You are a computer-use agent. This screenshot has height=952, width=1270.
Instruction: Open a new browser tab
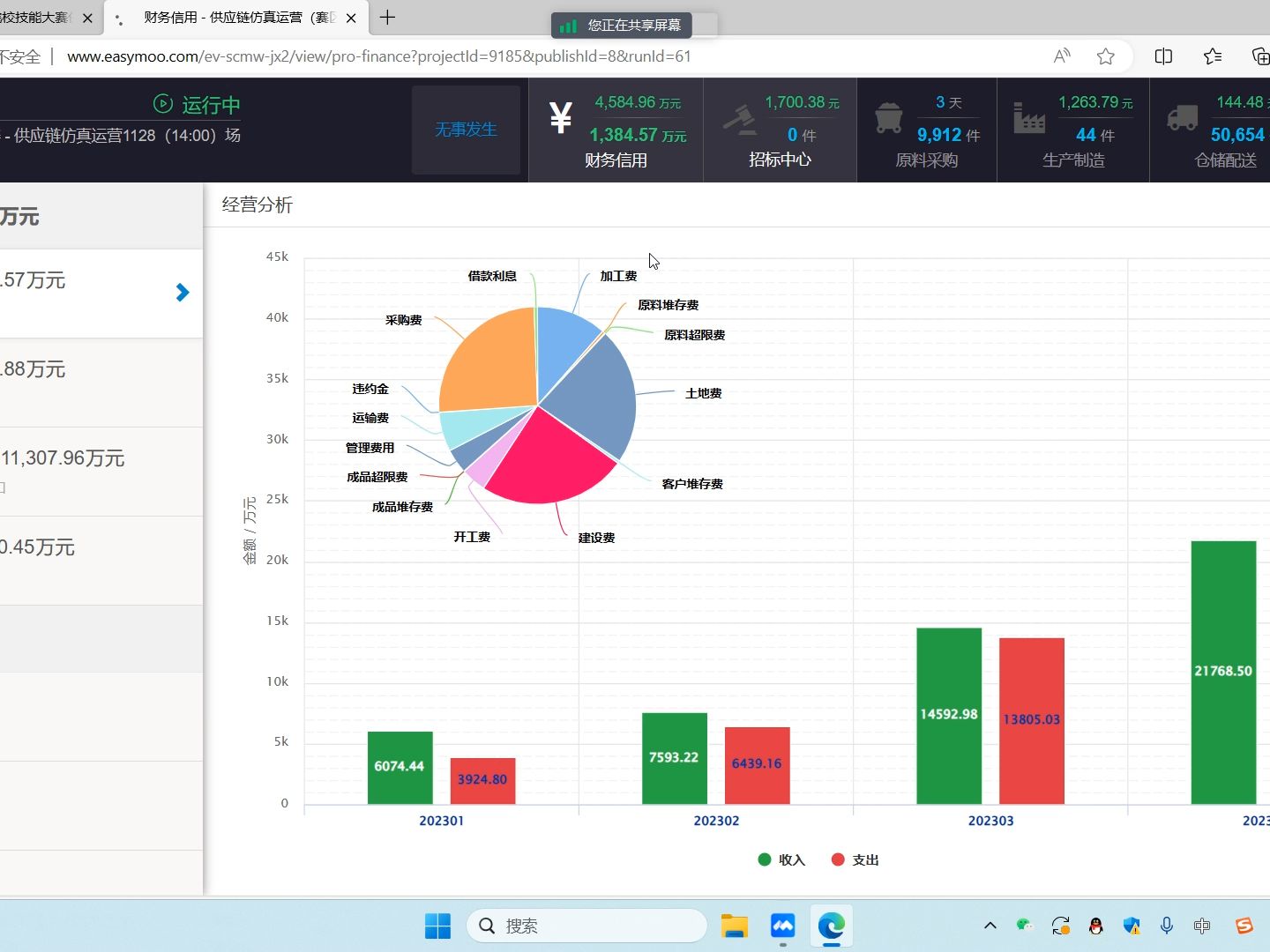click(x=387, y=17)
